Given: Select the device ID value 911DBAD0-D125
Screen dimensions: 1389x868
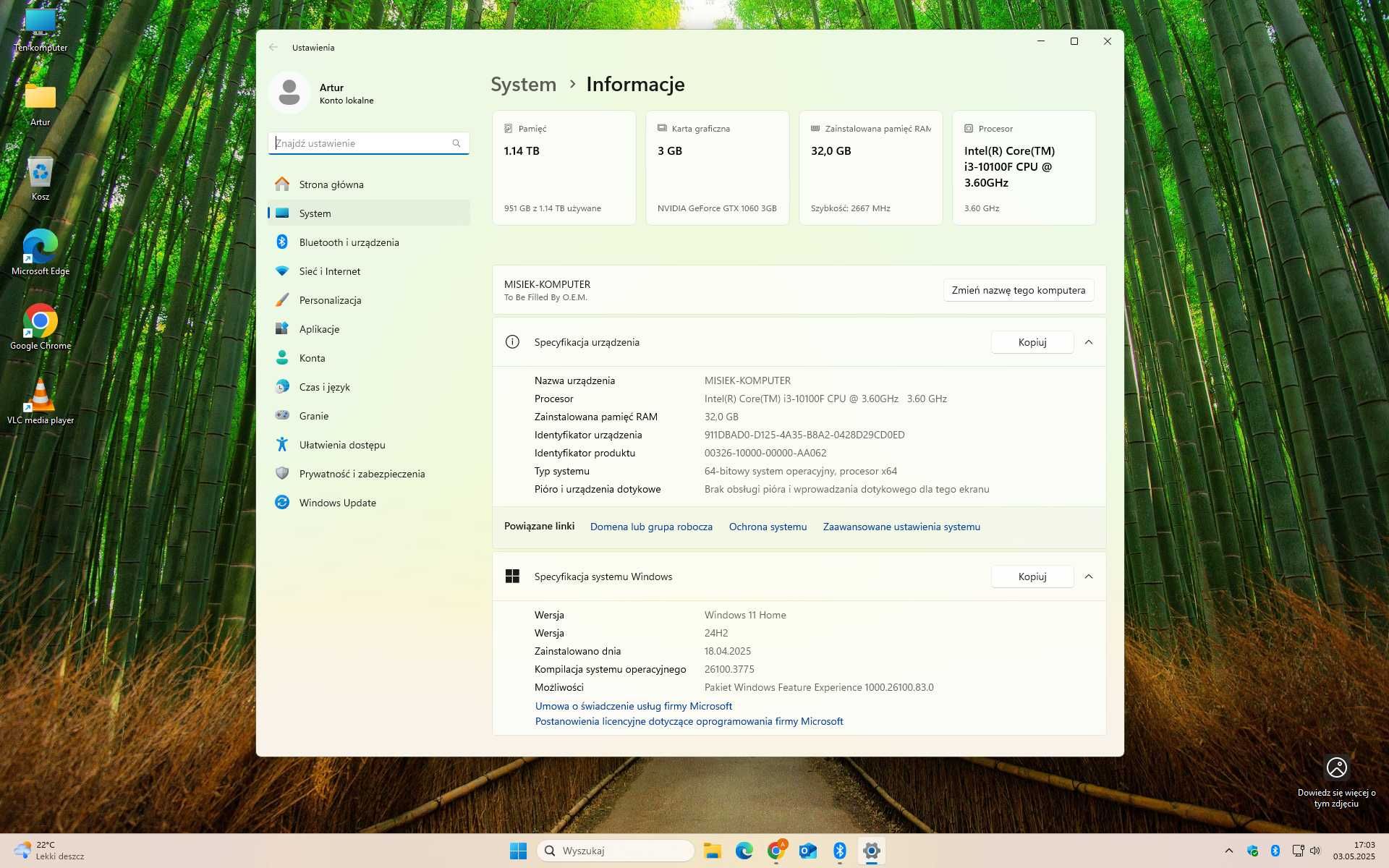Looking at the screenshot, I should point(804,435).
